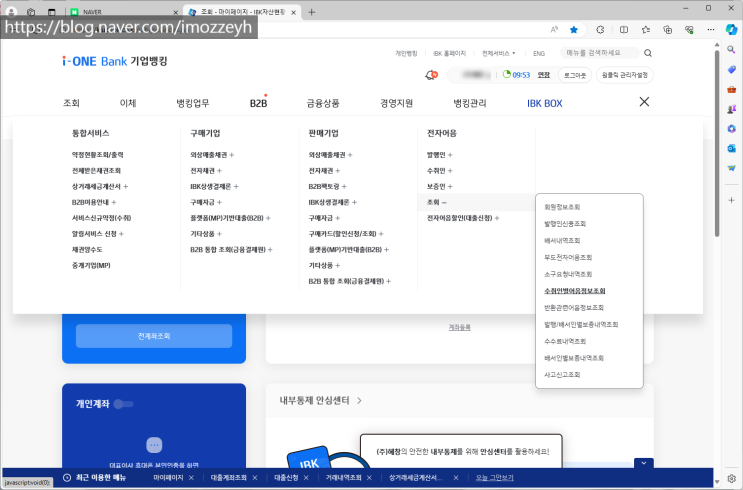The height and width of the screenshot is (490, 743).
Task: Open Edge sidebar tools briefcase icon
Action: [x=732, y=90]
